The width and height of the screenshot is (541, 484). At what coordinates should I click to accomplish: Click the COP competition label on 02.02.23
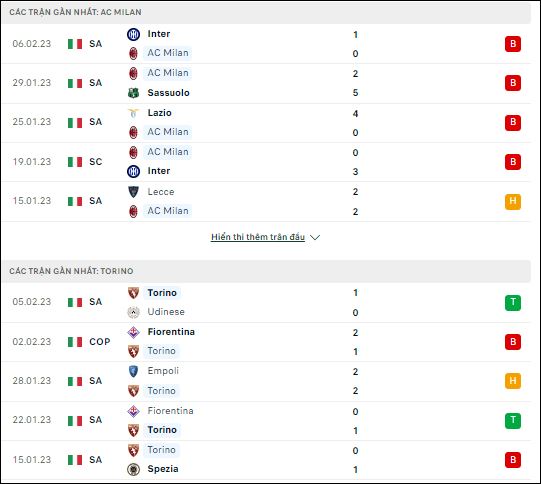click(x=100, y=342)
